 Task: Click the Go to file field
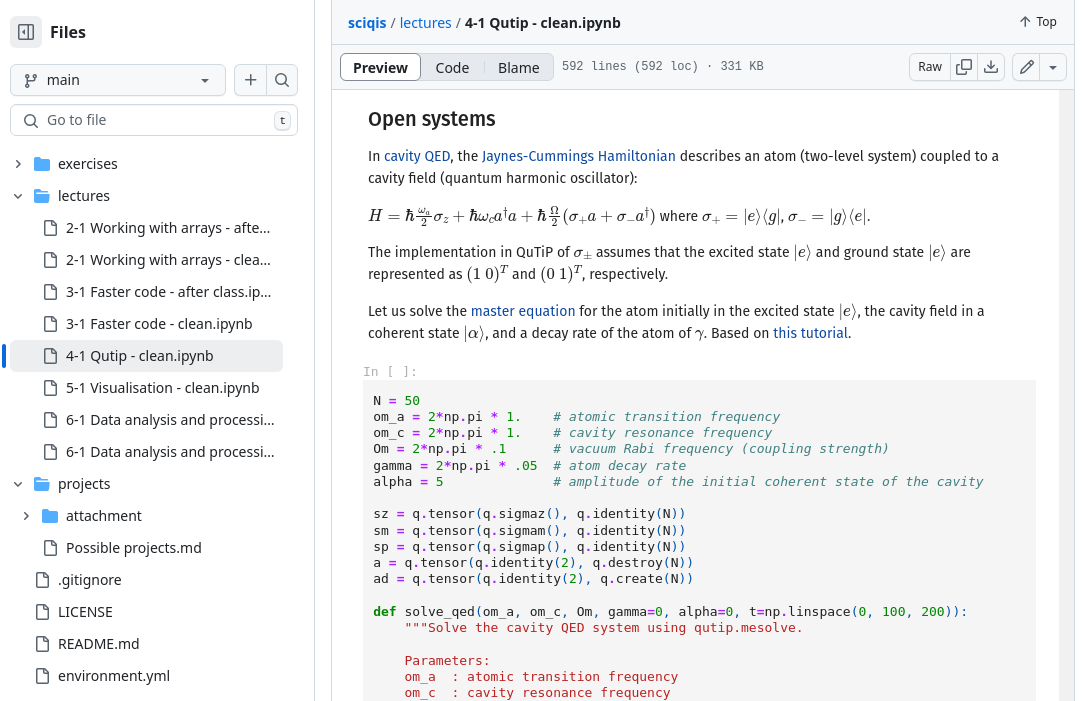154,120
